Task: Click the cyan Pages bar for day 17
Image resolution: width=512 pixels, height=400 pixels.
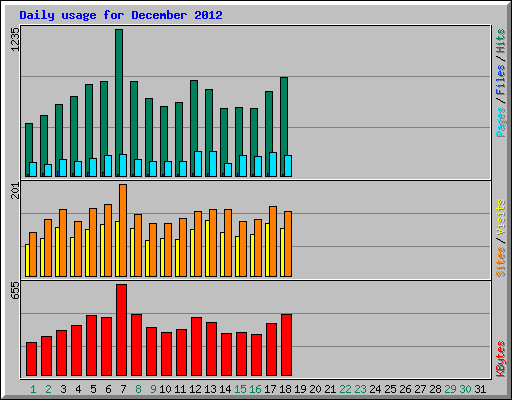Action: point(273,164)
